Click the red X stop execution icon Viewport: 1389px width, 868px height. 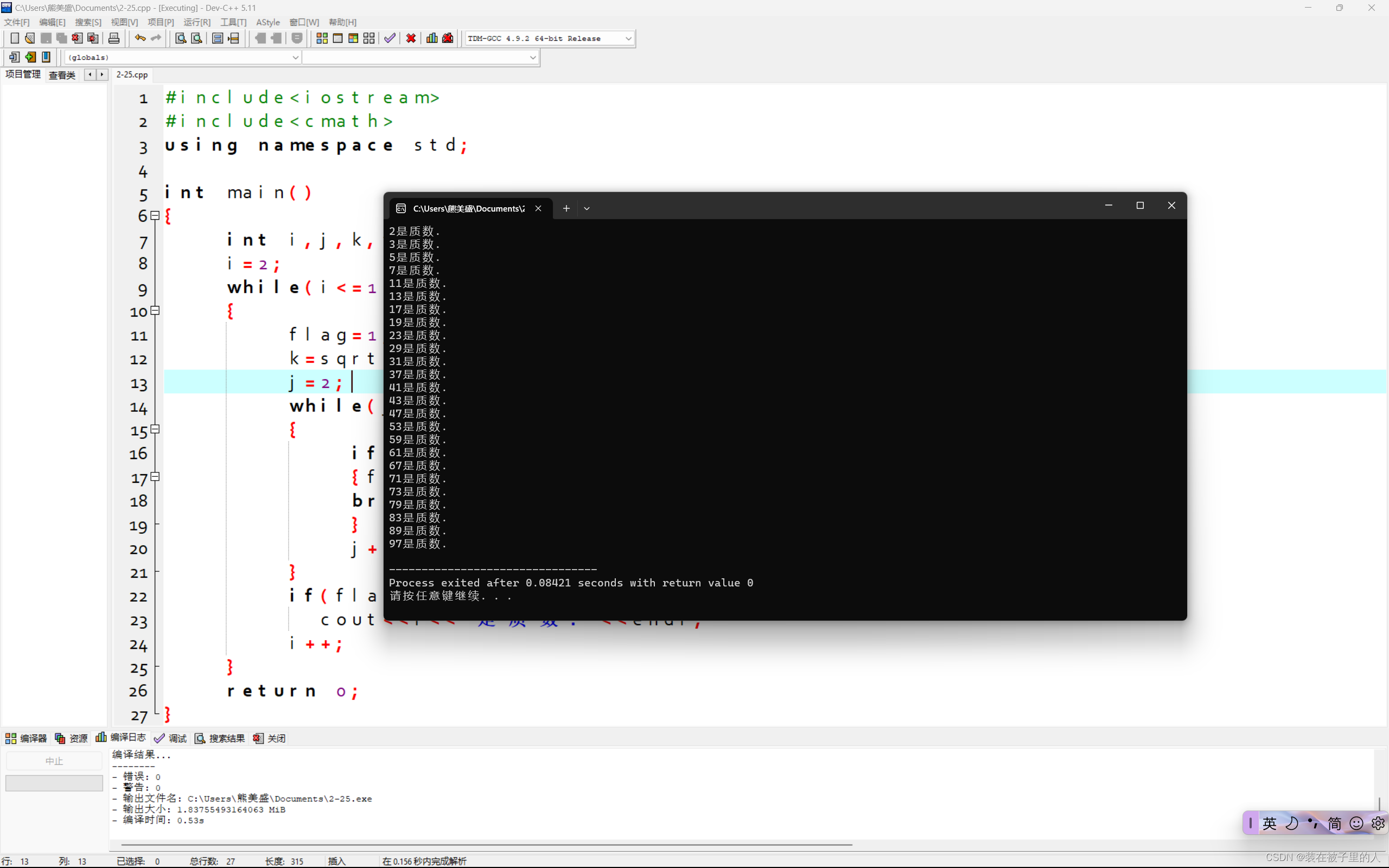[x=411, y=39]
